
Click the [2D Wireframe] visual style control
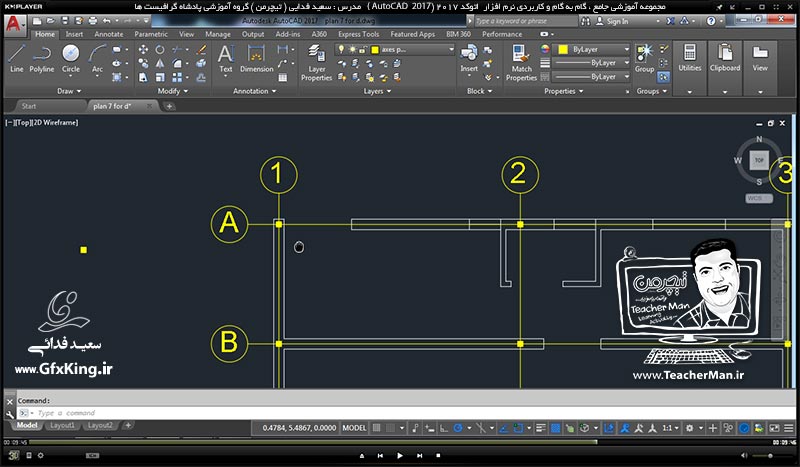(55, 122)
